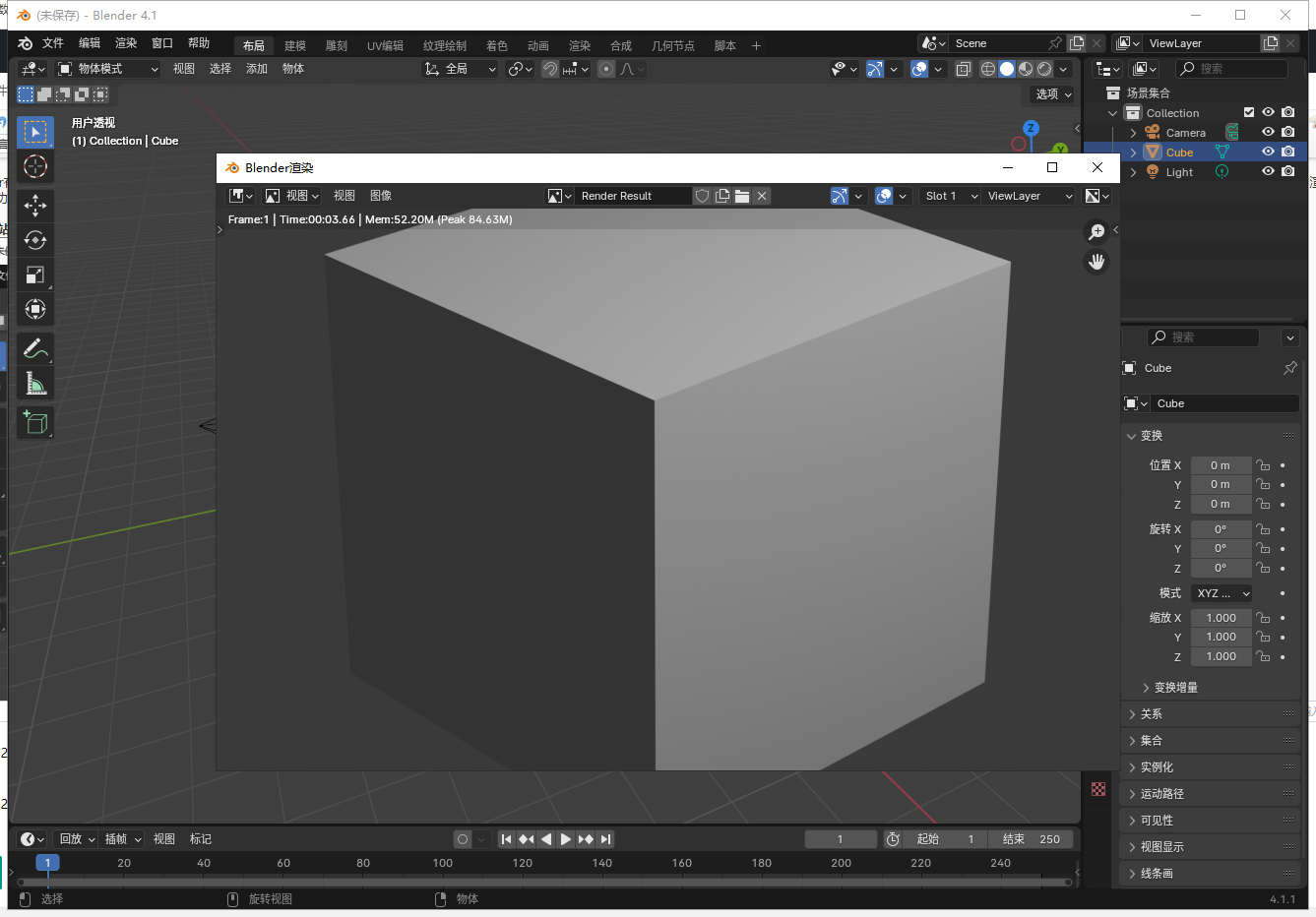Toggle rendered viewport shading mode

(x=1043, y=69)
